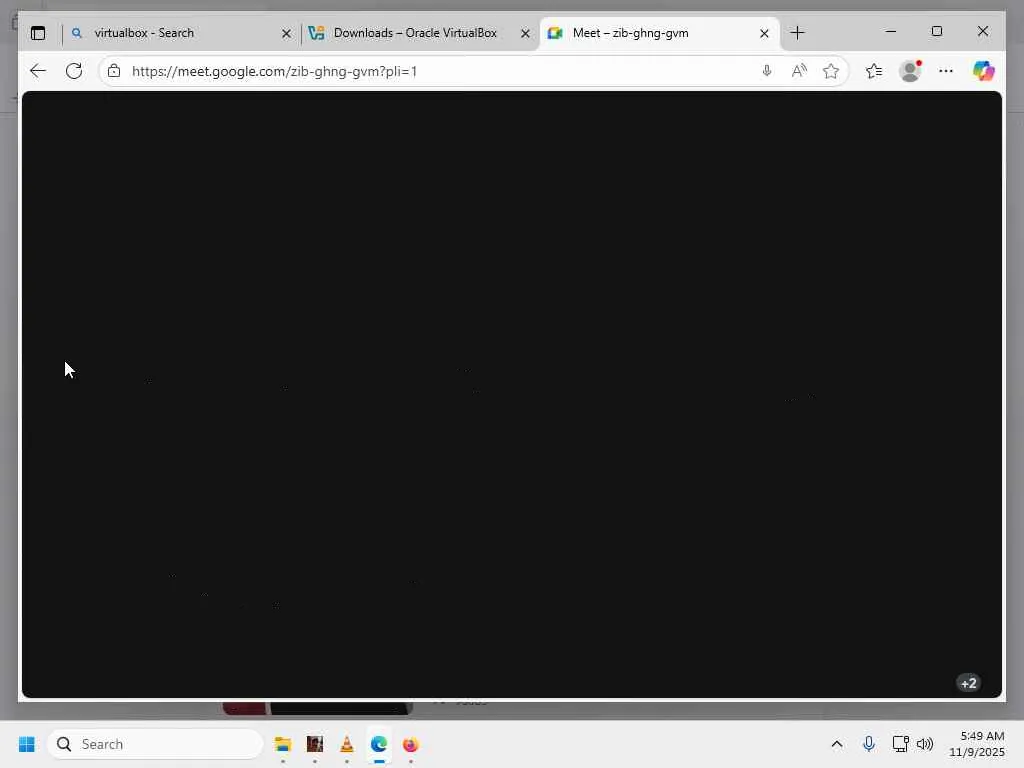Screen dimensions: 1024x768
Task: Open microphone indicator in system tray
Action: (x=869, y=744)
